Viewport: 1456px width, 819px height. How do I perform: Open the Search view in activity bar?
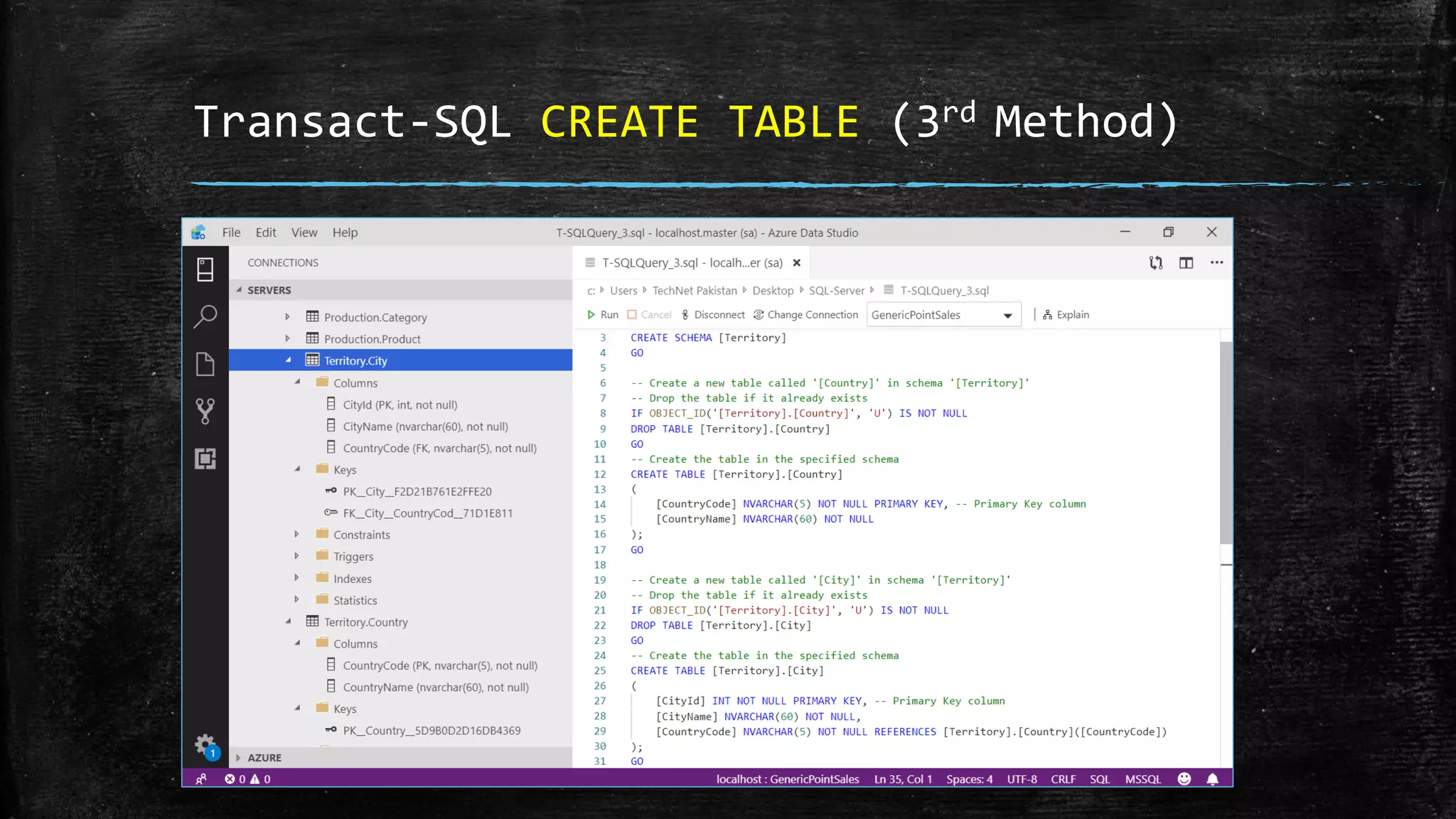pyautogui.click(x=205, y=316)
